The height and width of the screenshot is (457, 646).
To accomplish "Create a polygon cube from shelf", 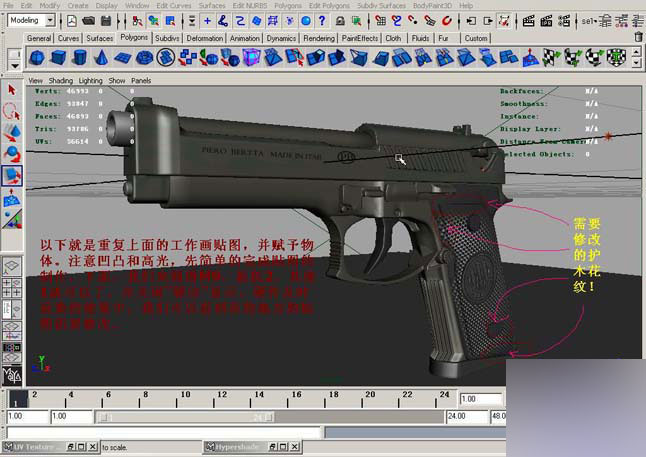I will (x=58, y=58).
